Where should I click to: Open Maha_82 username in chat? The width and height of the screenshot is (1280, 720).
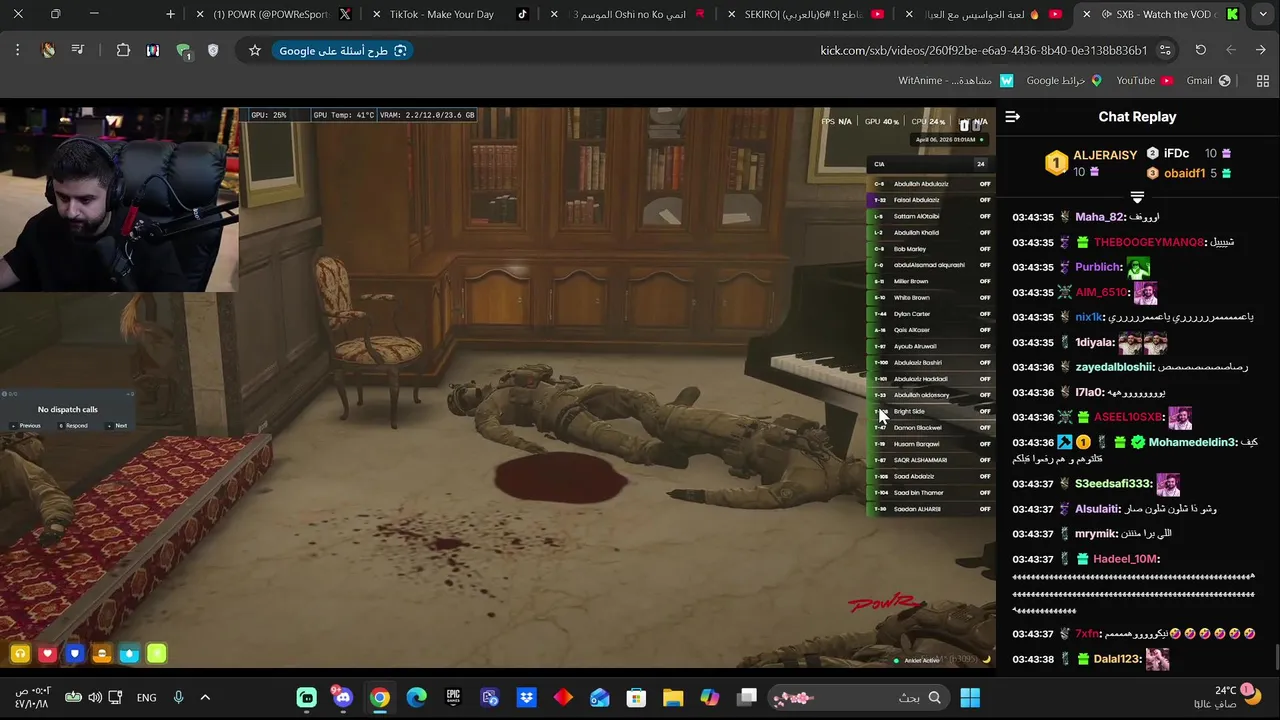coord(1101,217)
